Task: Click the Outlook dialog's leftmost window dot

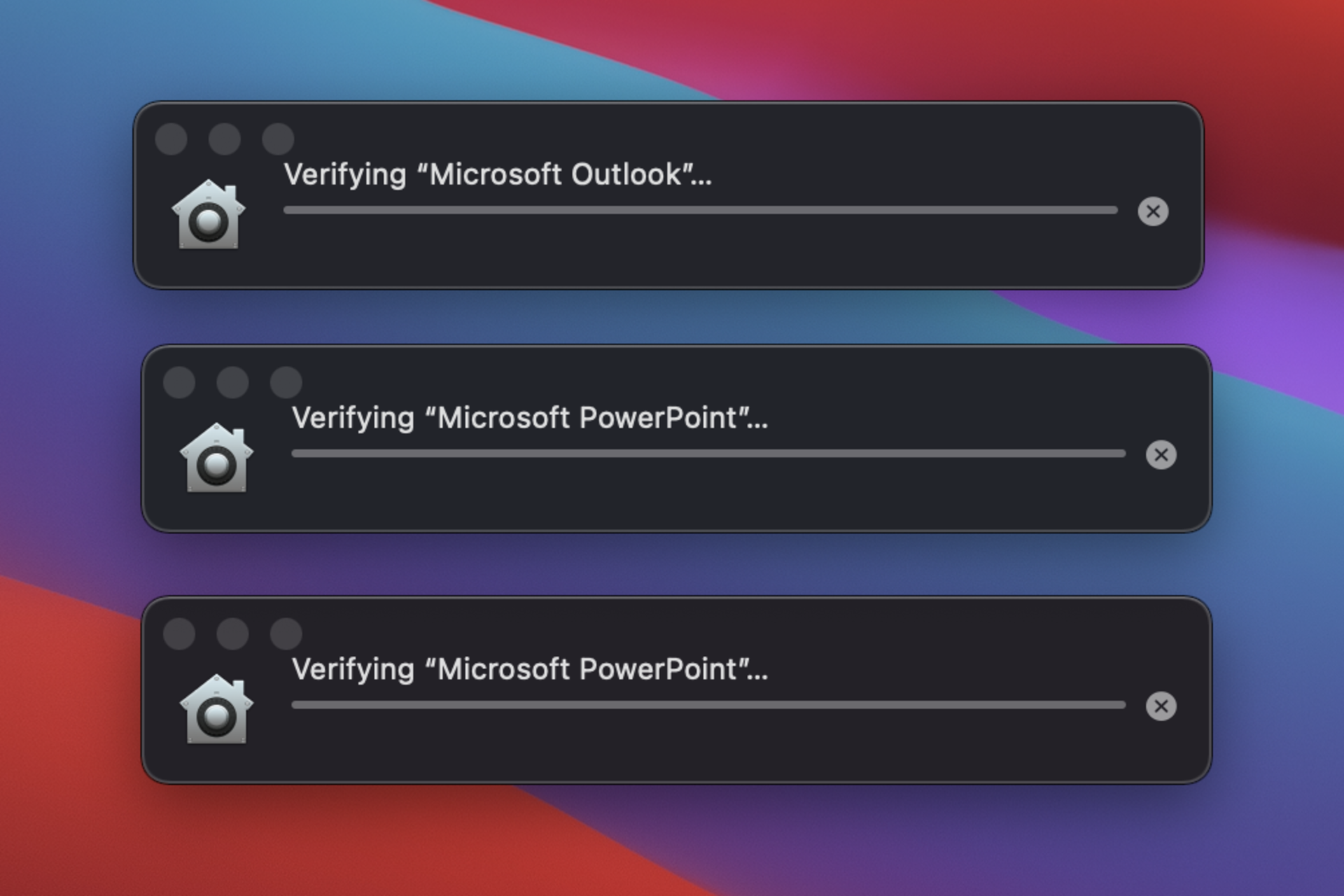Action: point(171,139)
